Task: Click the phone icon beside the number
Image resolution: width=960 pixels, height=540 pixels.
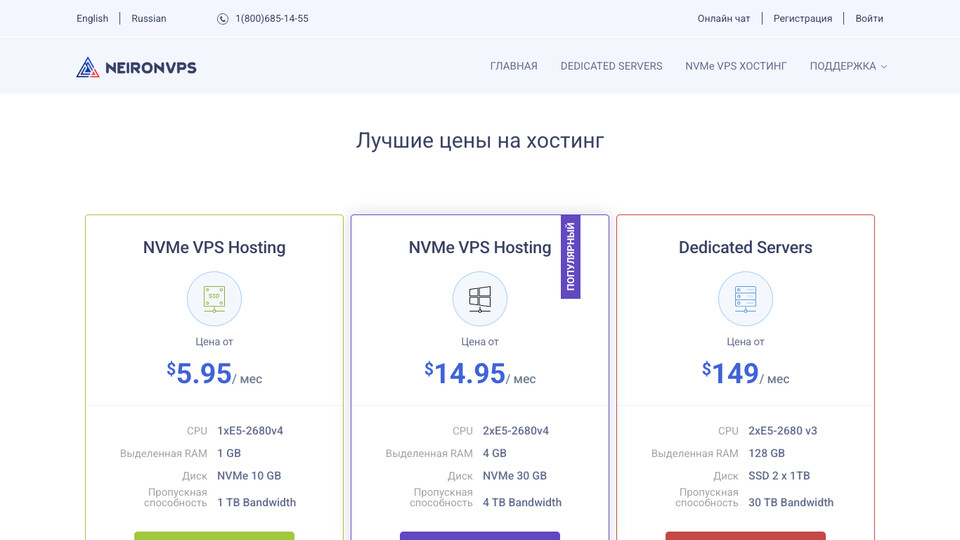Action: click(222, 19)
